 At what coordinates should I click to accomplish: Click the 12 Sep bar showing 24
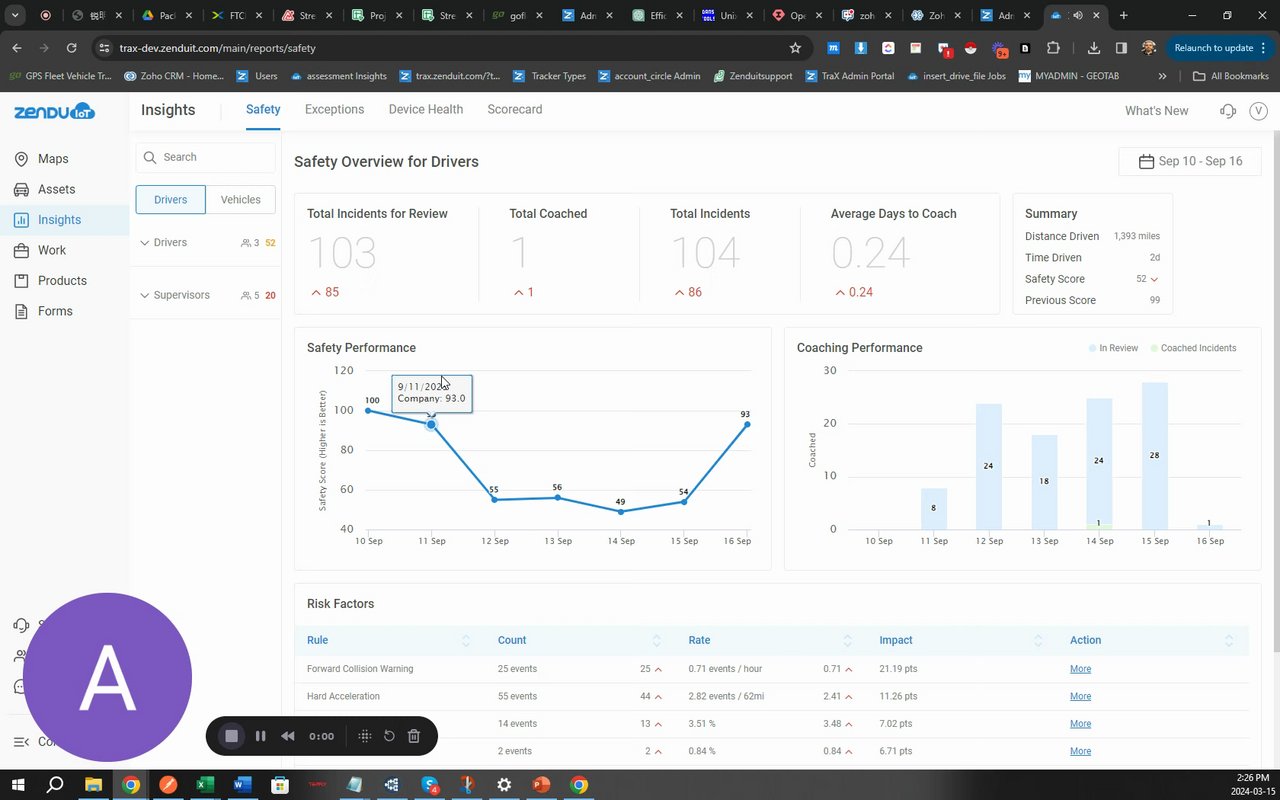(989, 467)
